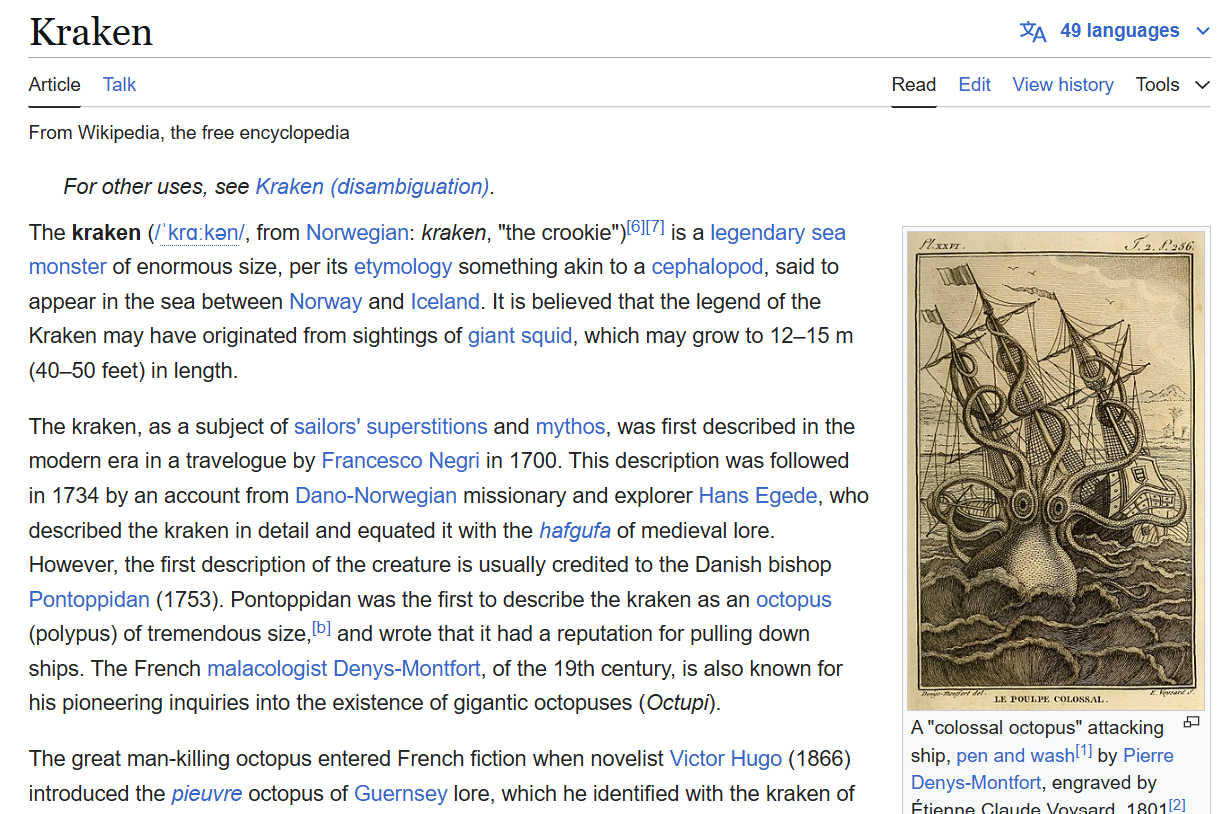Viewport: 1221px width, 814px height.
Task: Click the Kraken page heading
Action: pyautogui.click(x=91, y=32)
